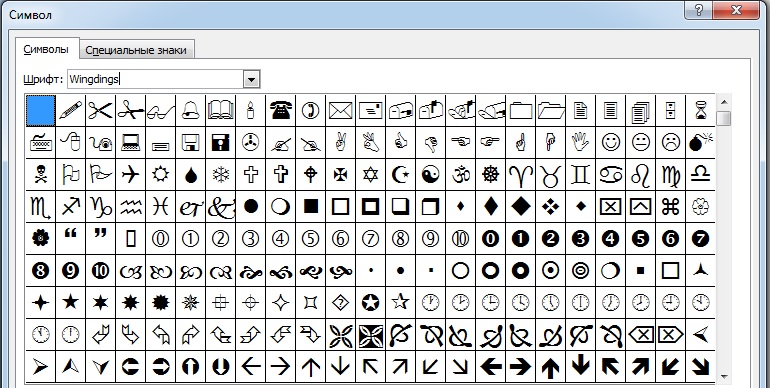Image resolution: width=770 pixels, height=388 pixels.
Task: Pick the white circled digit 5 symbol
Action: (x=310, y=239)
